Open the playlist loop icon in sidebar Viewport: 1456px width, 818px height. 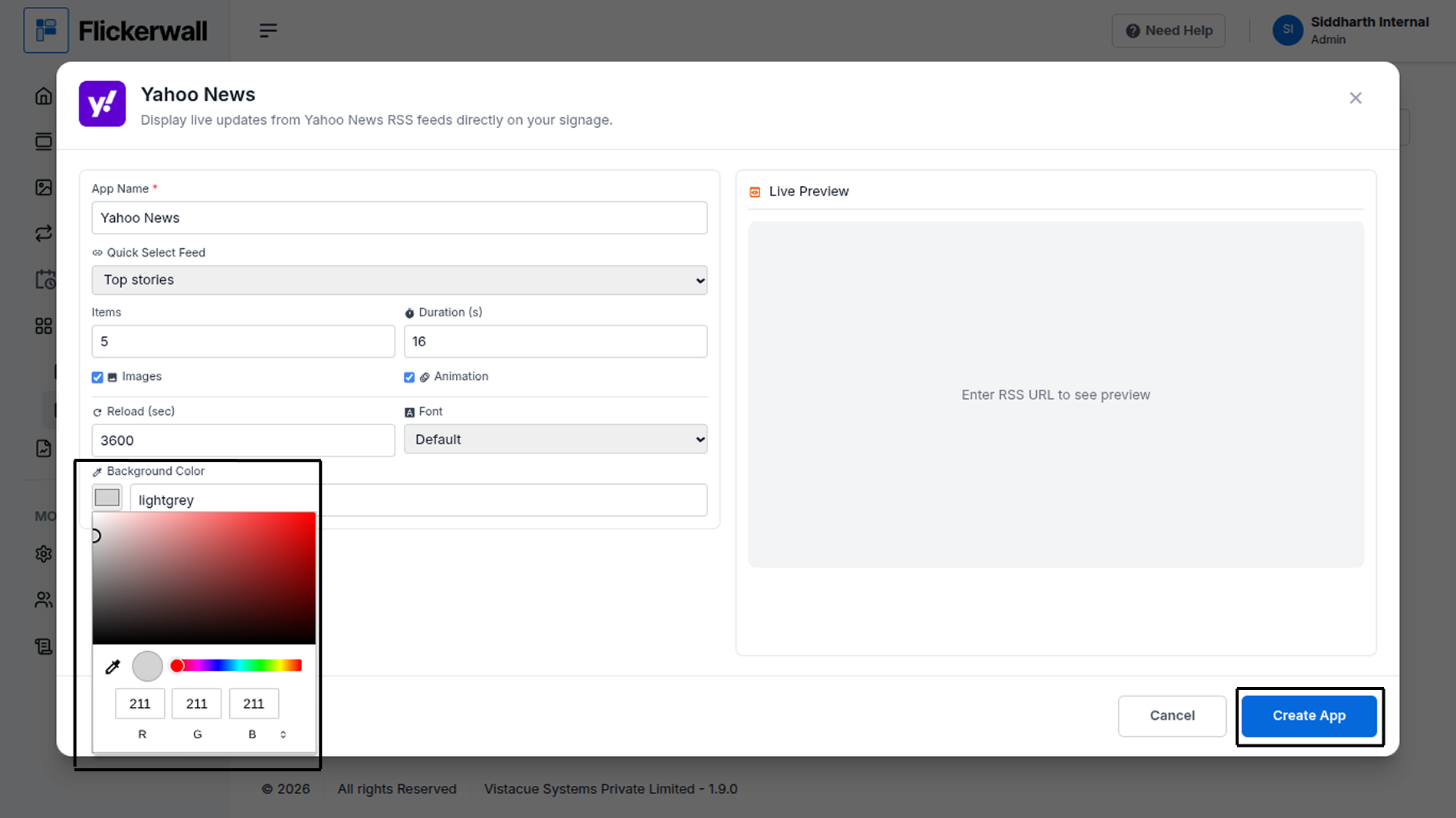(44, 234)
